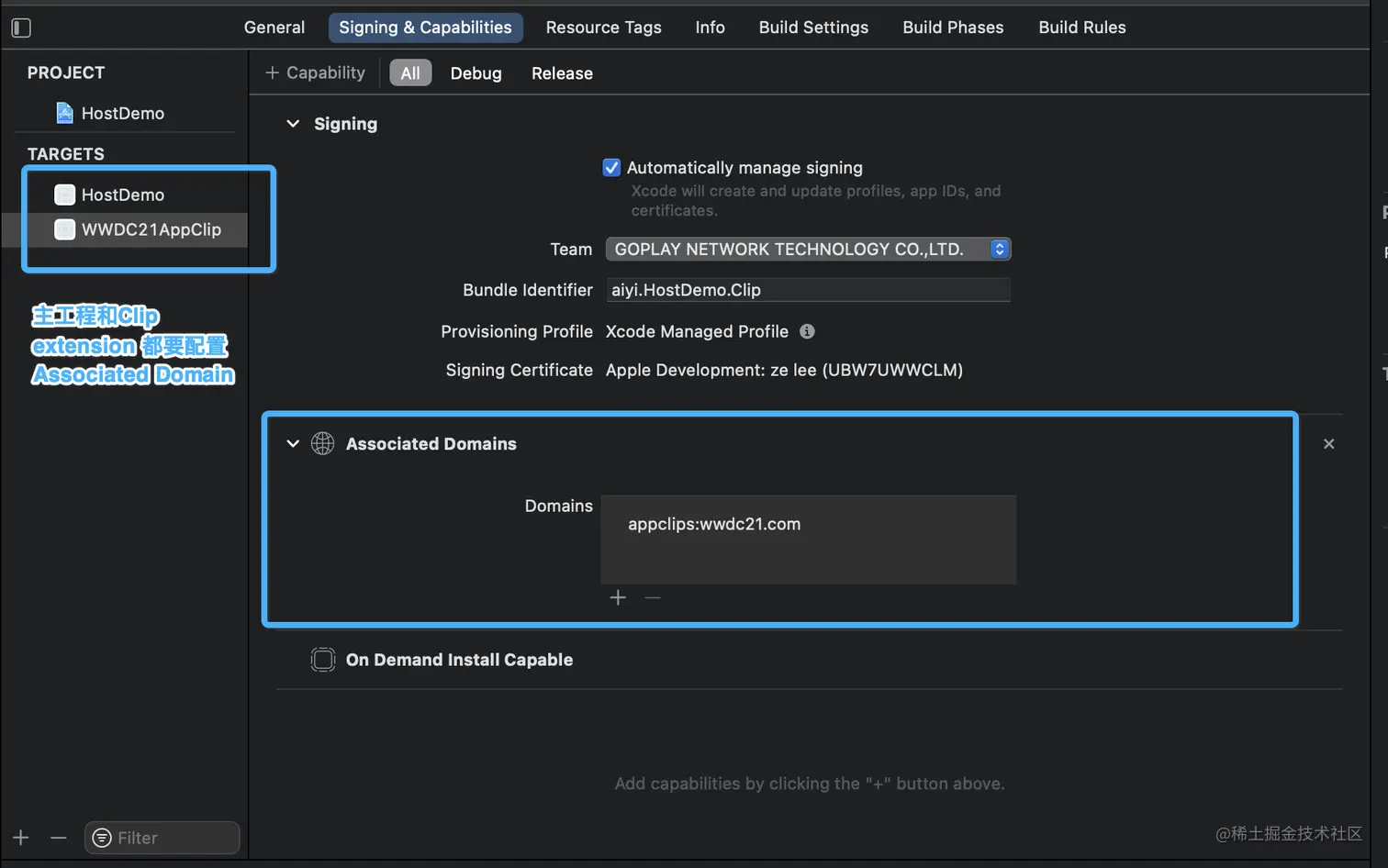This screenshot has height=868, width=1388.
Task: Switch to the General tab
Action: pyautogui.click(x=274, y=28)
